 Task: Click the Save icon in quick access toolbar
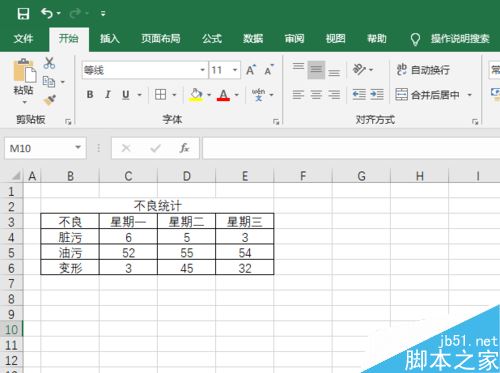pyautogui.click(x=23, y=14)
